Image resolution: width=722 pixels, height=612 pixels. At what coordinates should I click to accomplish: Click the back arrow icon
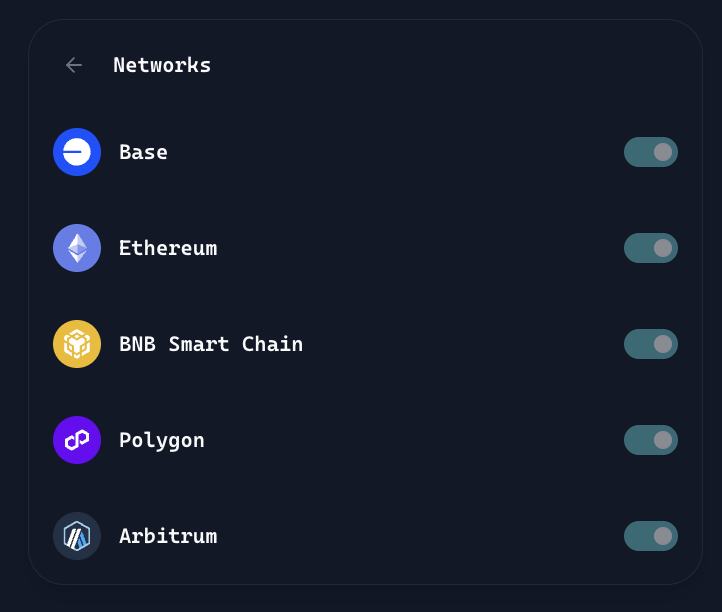[74, 65]
